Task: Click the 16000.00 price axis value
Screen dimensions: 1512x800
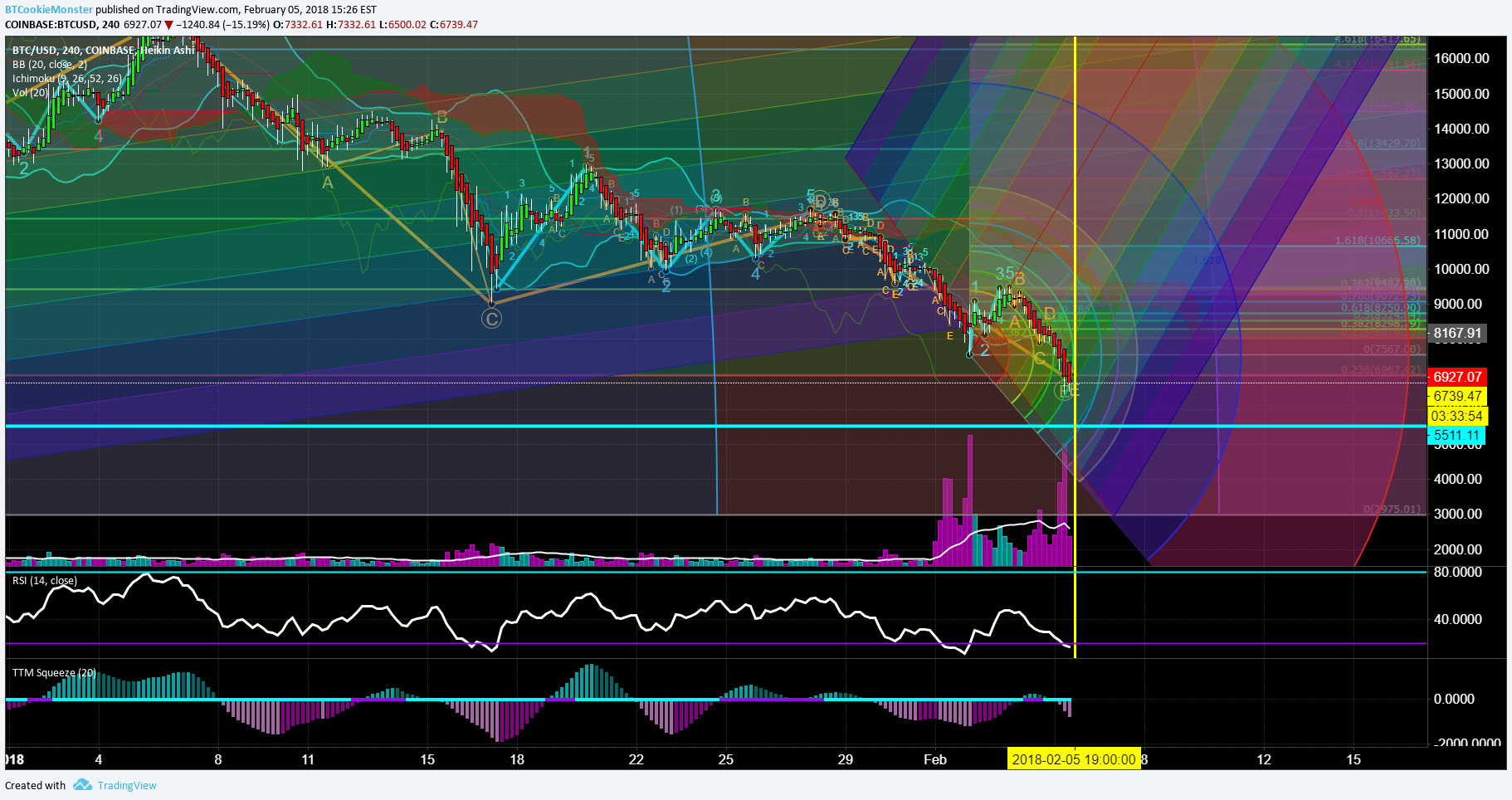Action: [x=1461, y=58]
